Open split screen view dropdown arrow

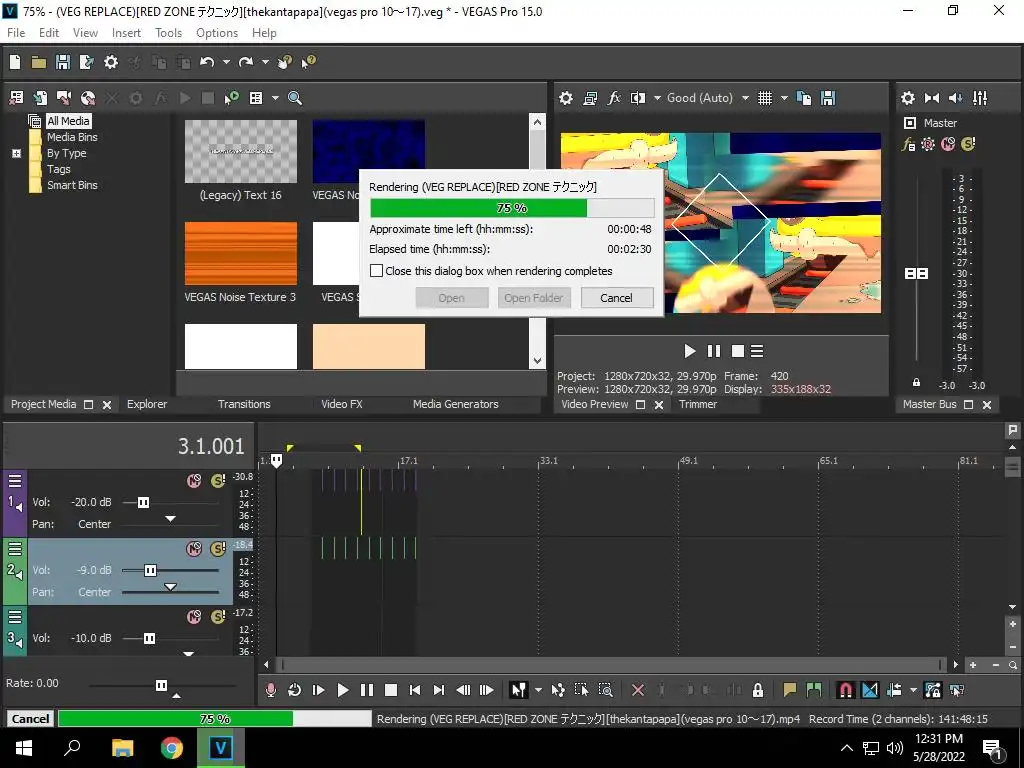(x=657, y=98)
